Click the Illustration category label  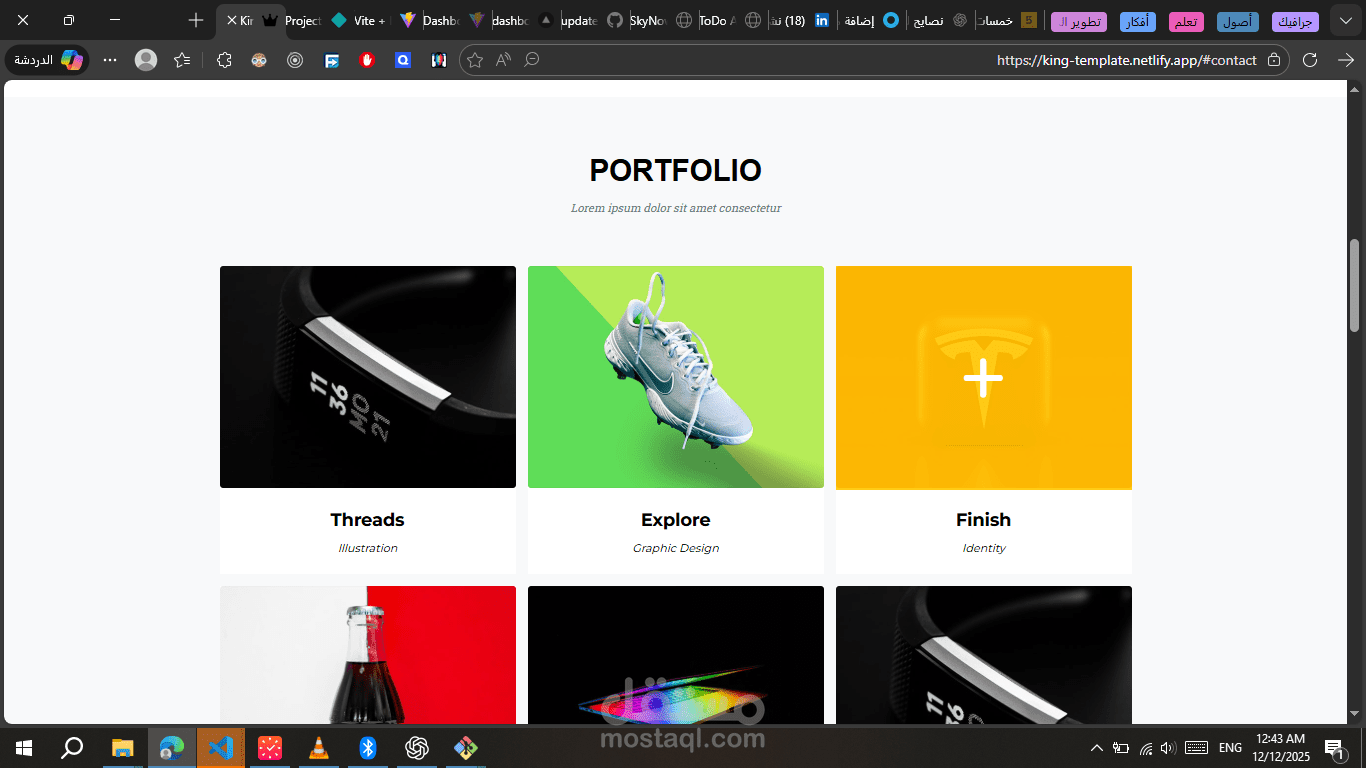[x=368, y=548]
